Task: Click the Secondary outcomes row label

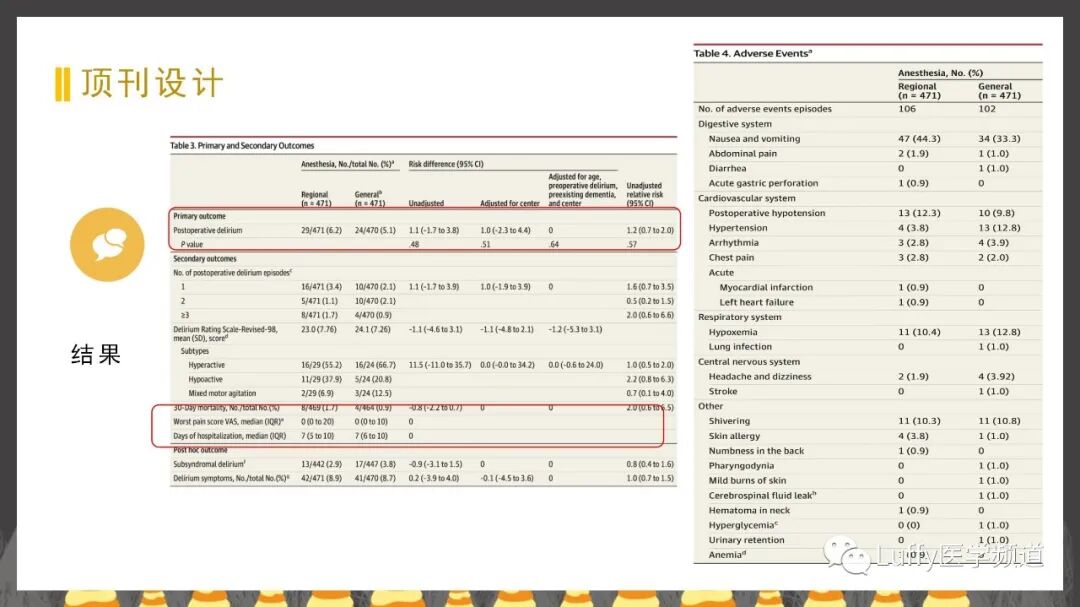Action: point(205,258)
